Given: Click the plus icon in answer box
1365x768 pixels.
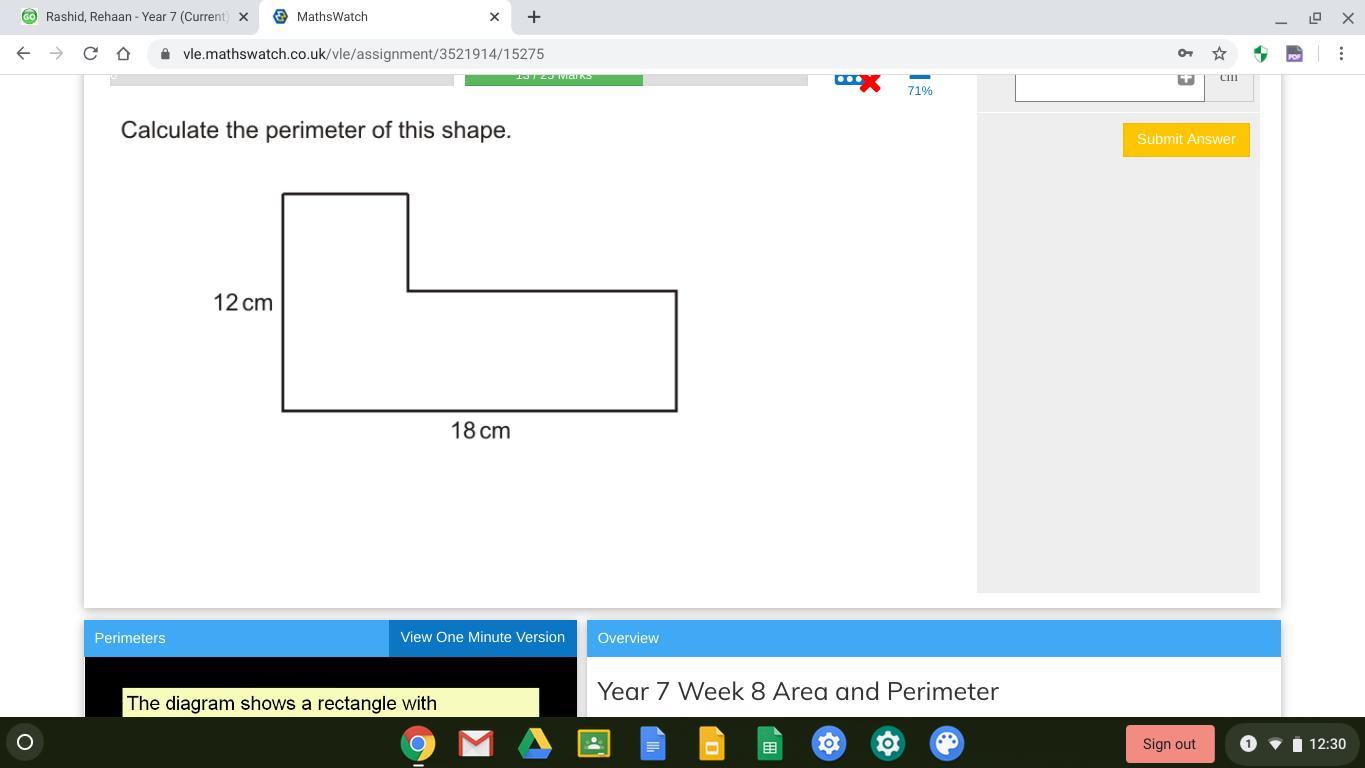Looking at the screenshot, I should [x=1186, y=78].
